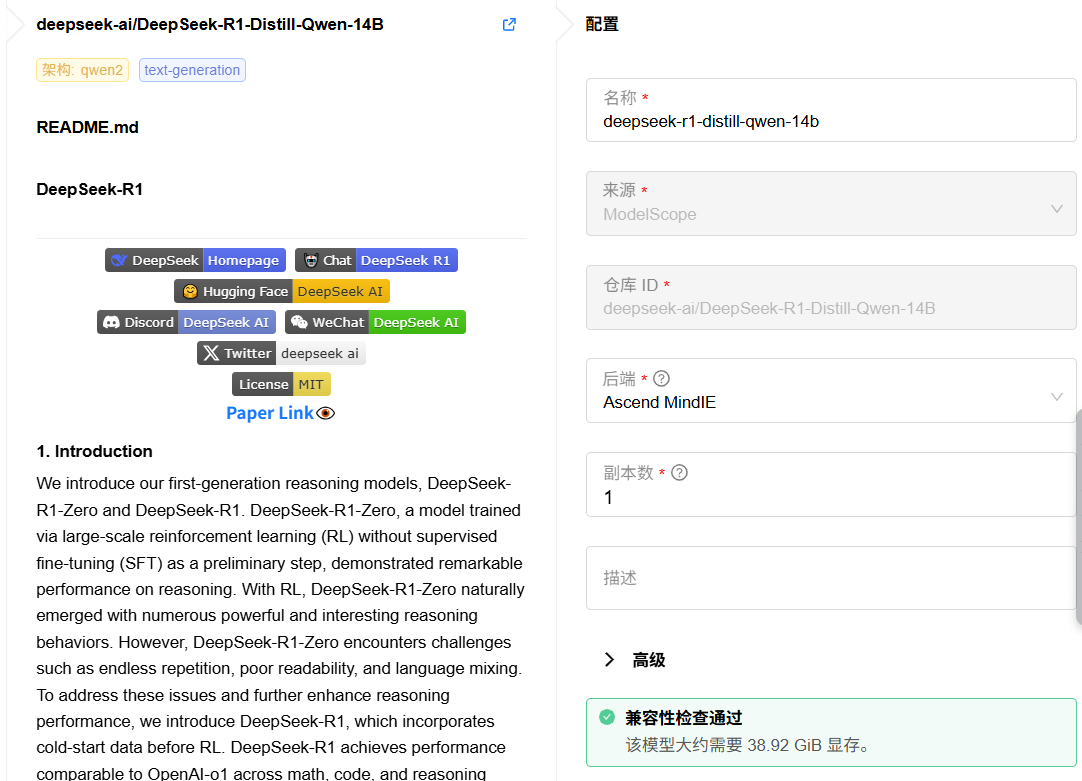Open the 后端 Ascend MindIE dropdown
Screen dimensions: 1082x781
831,390
